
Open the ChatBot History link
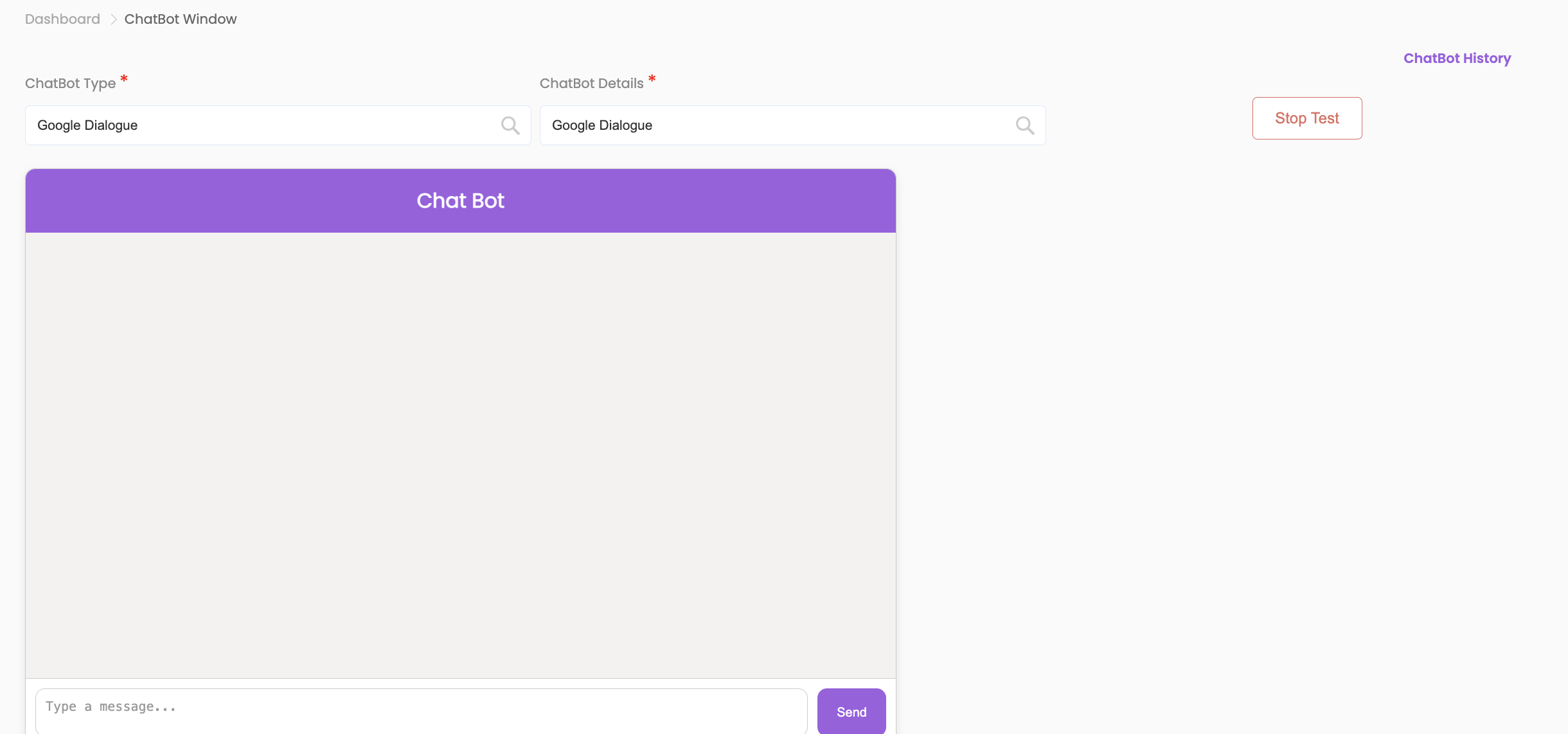[x=1457, y=58]
